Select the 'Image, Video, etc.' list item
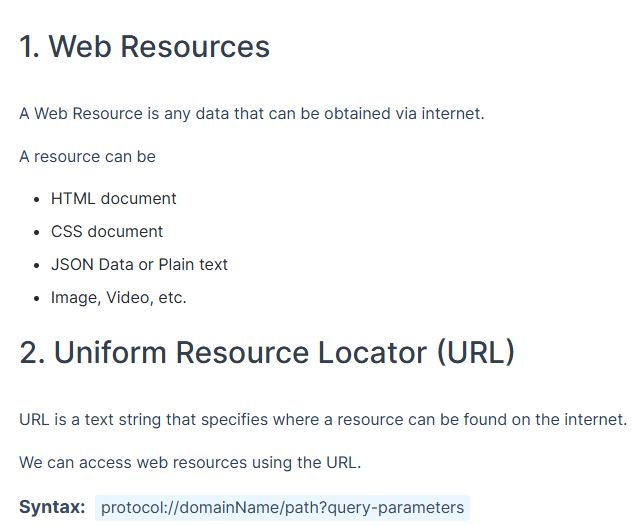Image resolution: width=641 pixels, height=525 pixels. click(119, 298)
